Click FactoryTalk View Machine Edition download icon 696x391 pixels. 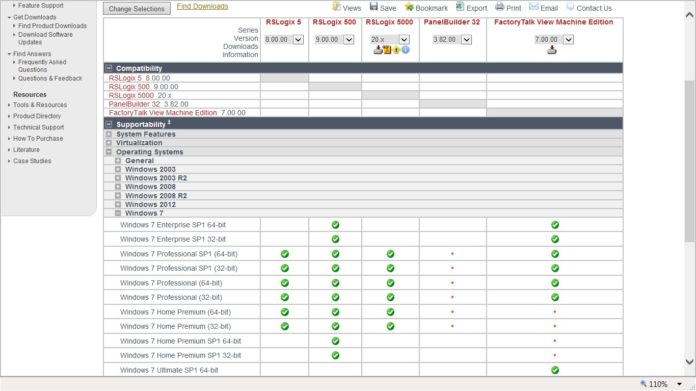[552, 50]
